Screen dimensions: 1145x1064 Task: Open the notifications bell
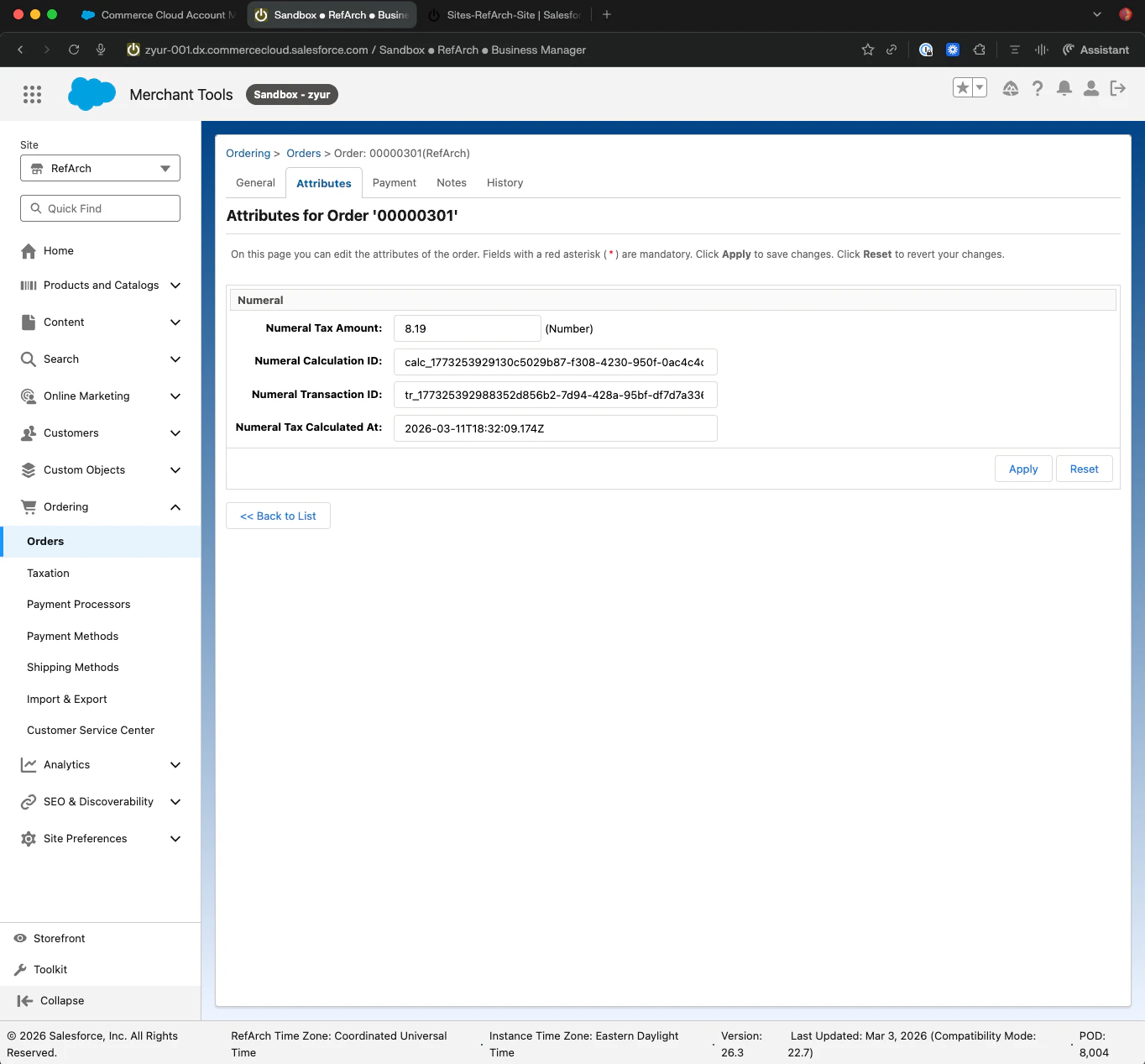pos(1064,88)
